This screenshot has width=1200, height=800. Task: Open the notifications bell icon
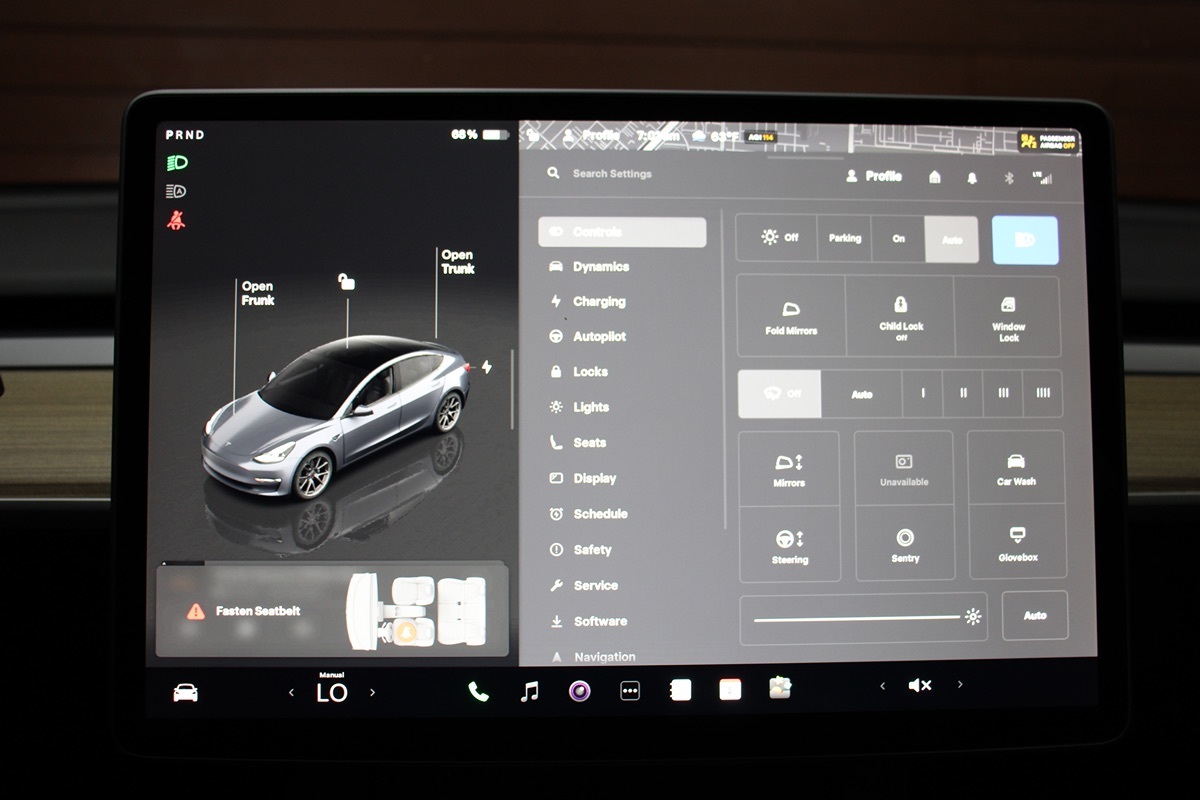tap(972, 178)
